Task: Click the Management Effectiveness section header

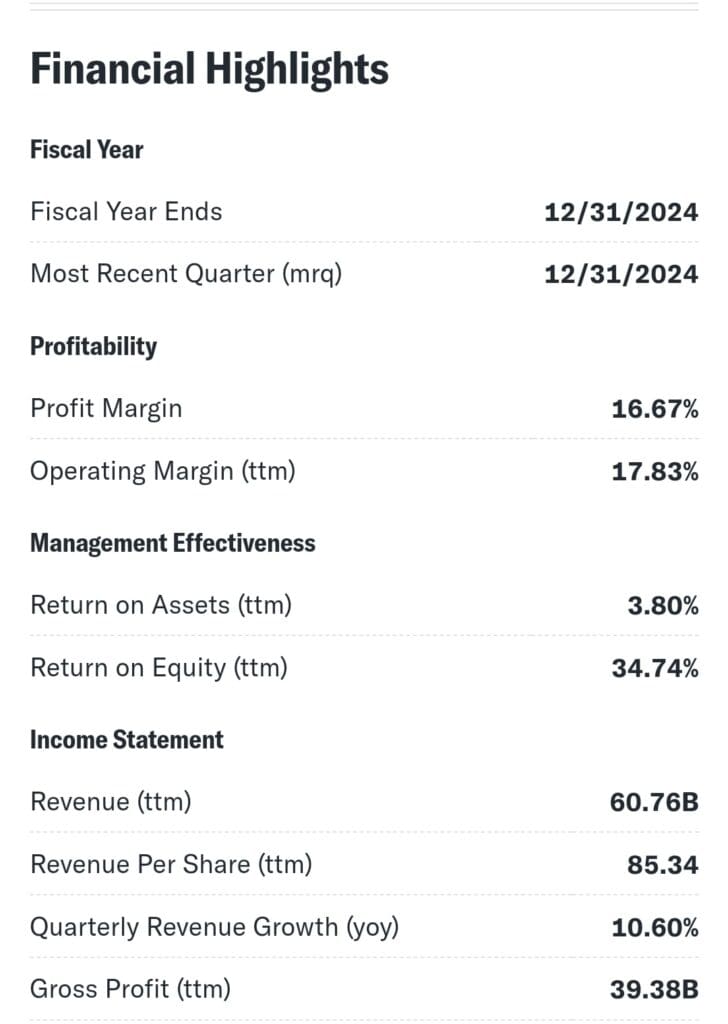Action: pos(173,544)
